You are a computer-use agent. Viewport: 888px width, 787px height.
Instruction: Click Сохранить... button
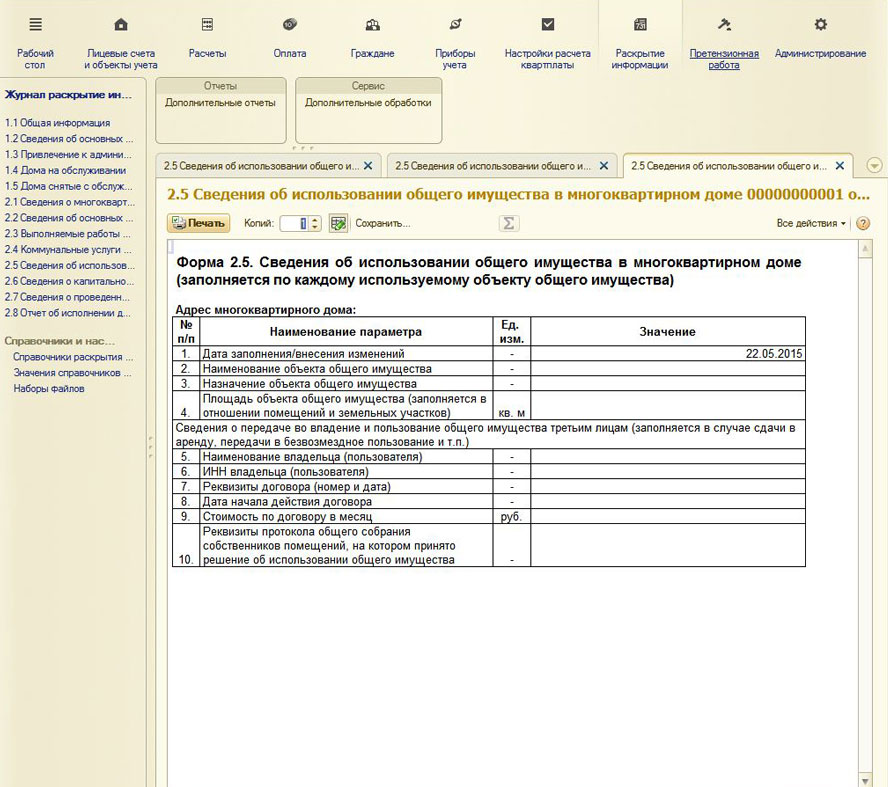pyautogui.click(x=382, y=223)
